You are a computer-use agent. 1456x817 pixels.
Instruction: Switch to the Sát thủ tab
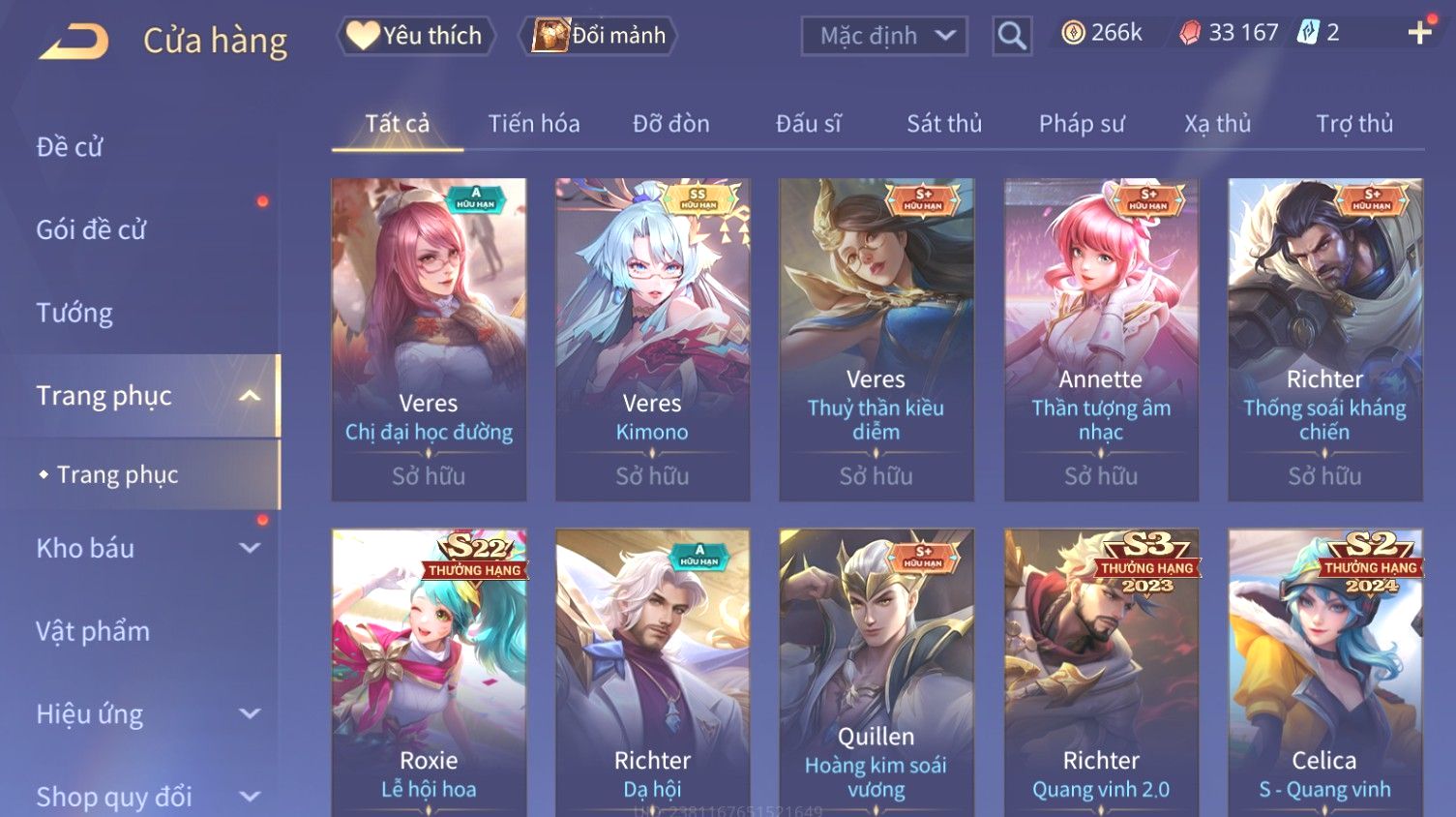944,124
